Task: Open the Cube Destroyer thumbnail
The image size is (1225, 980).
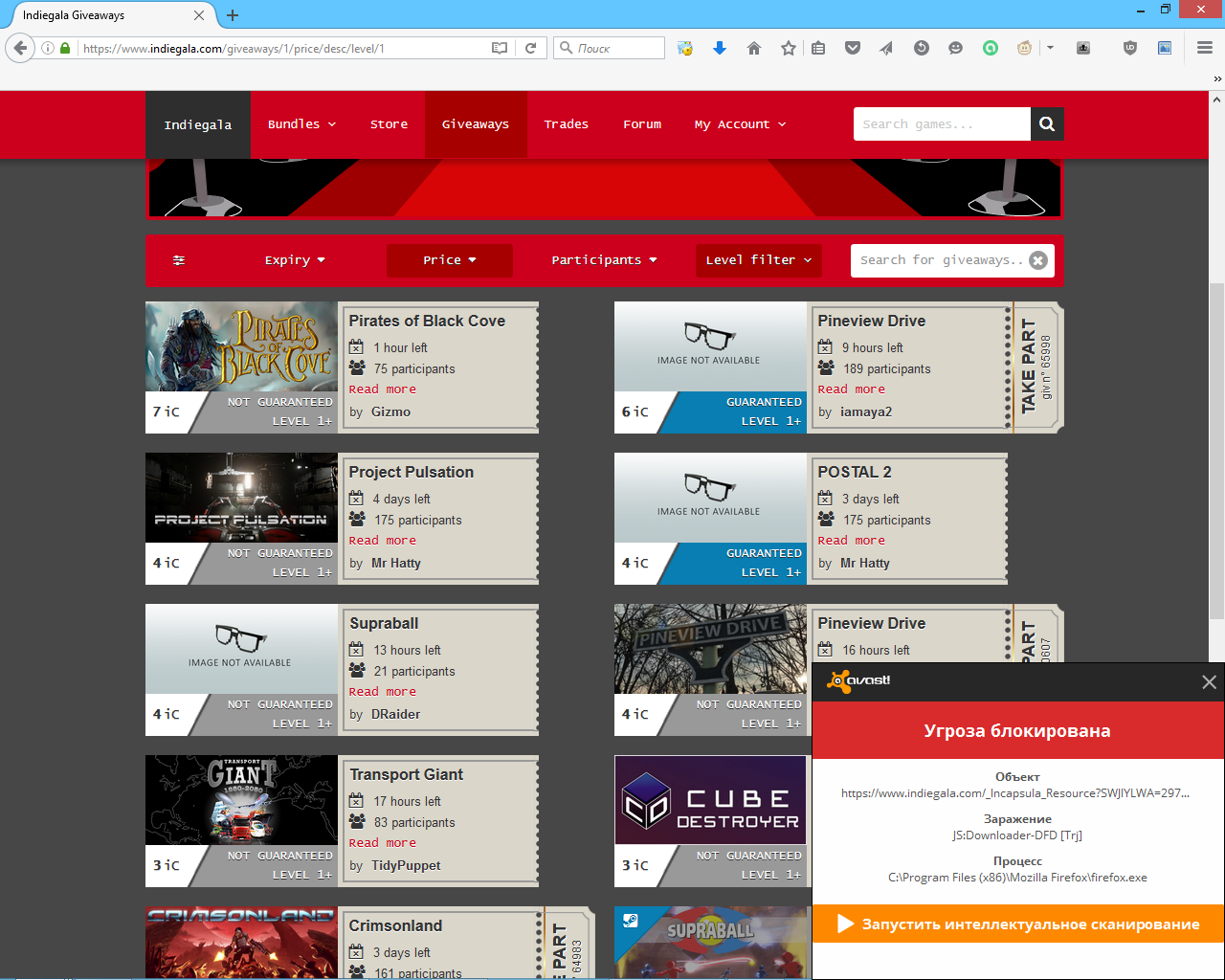Action: click(x=710, y=800)
